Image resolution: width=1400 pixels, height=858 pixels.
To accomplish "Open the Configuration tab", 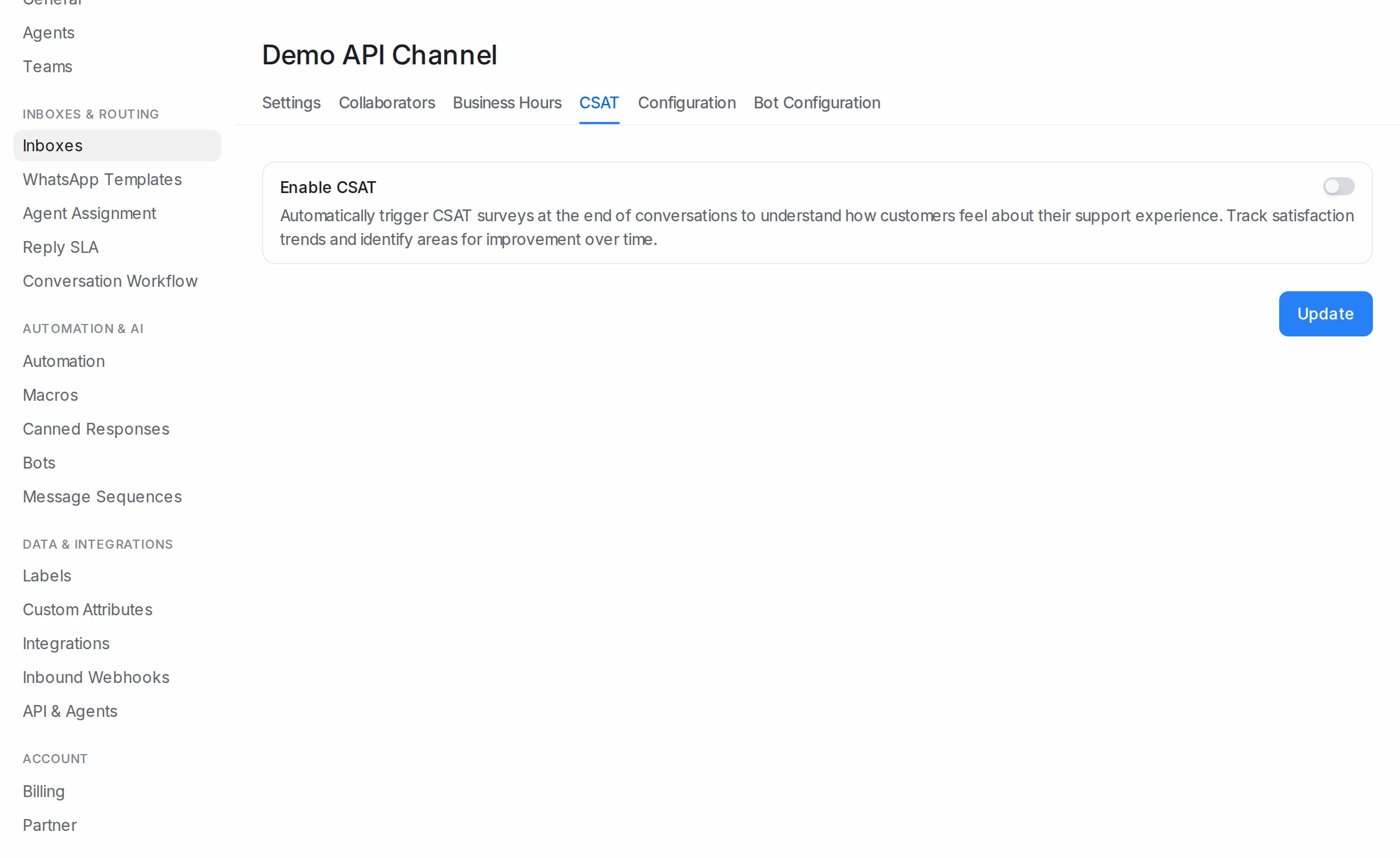I will coord(686,103).
